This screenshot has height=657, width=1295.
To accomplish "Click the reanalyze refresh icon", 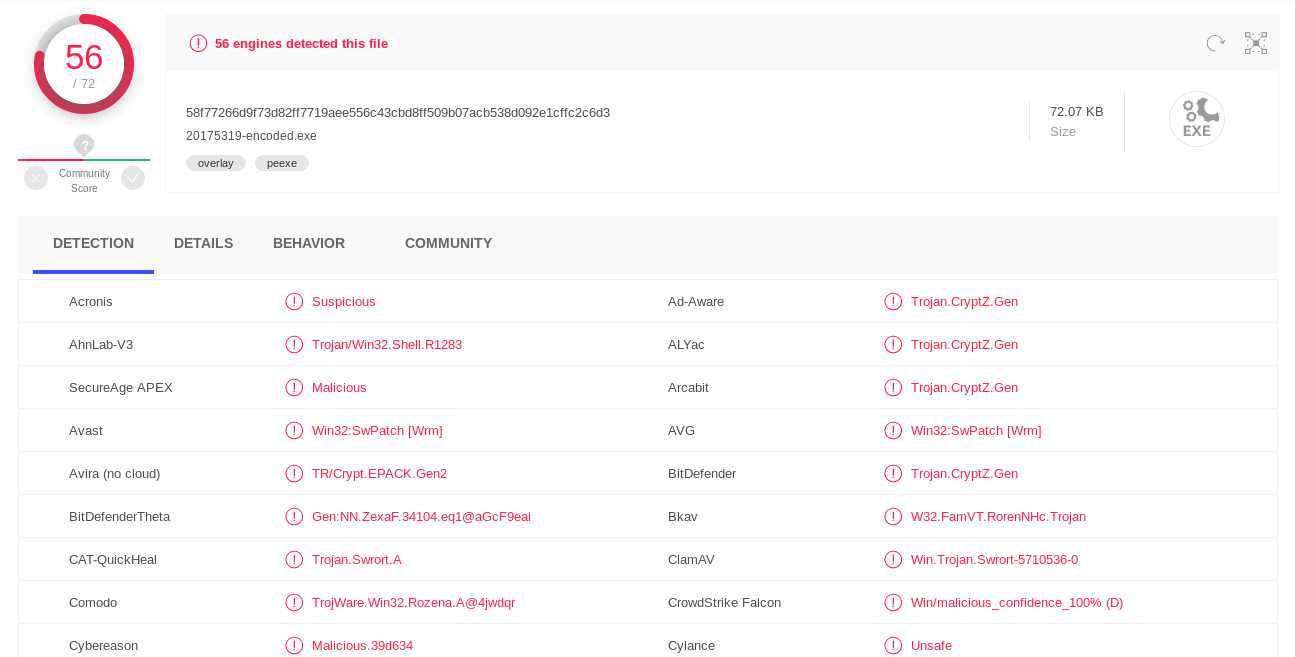I will pyautogui.click(x=1215, y=43).
